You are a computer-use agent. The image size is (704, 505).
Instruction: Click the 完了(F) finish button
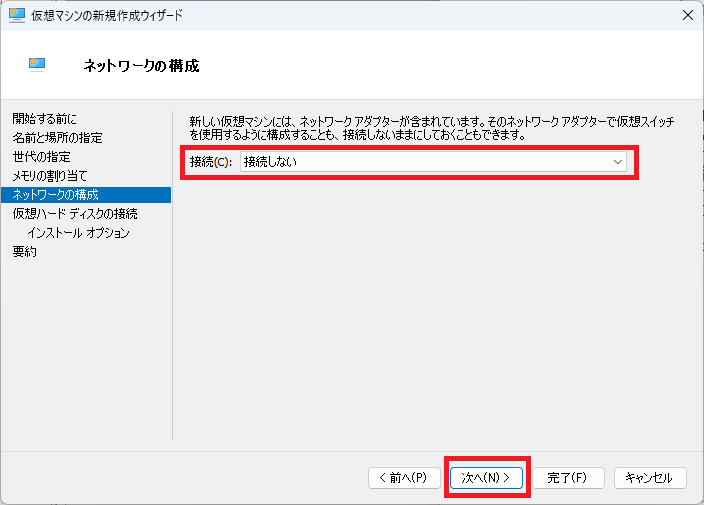pyautogui.click(x=568, y=478)
